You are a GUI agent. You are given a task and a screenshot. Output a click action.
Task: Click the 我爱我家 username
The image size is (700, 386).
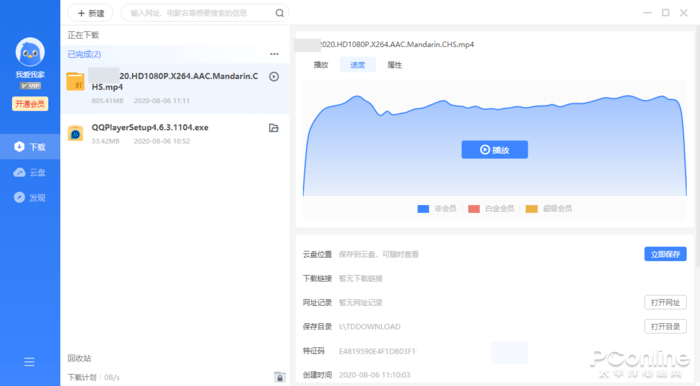30,75
